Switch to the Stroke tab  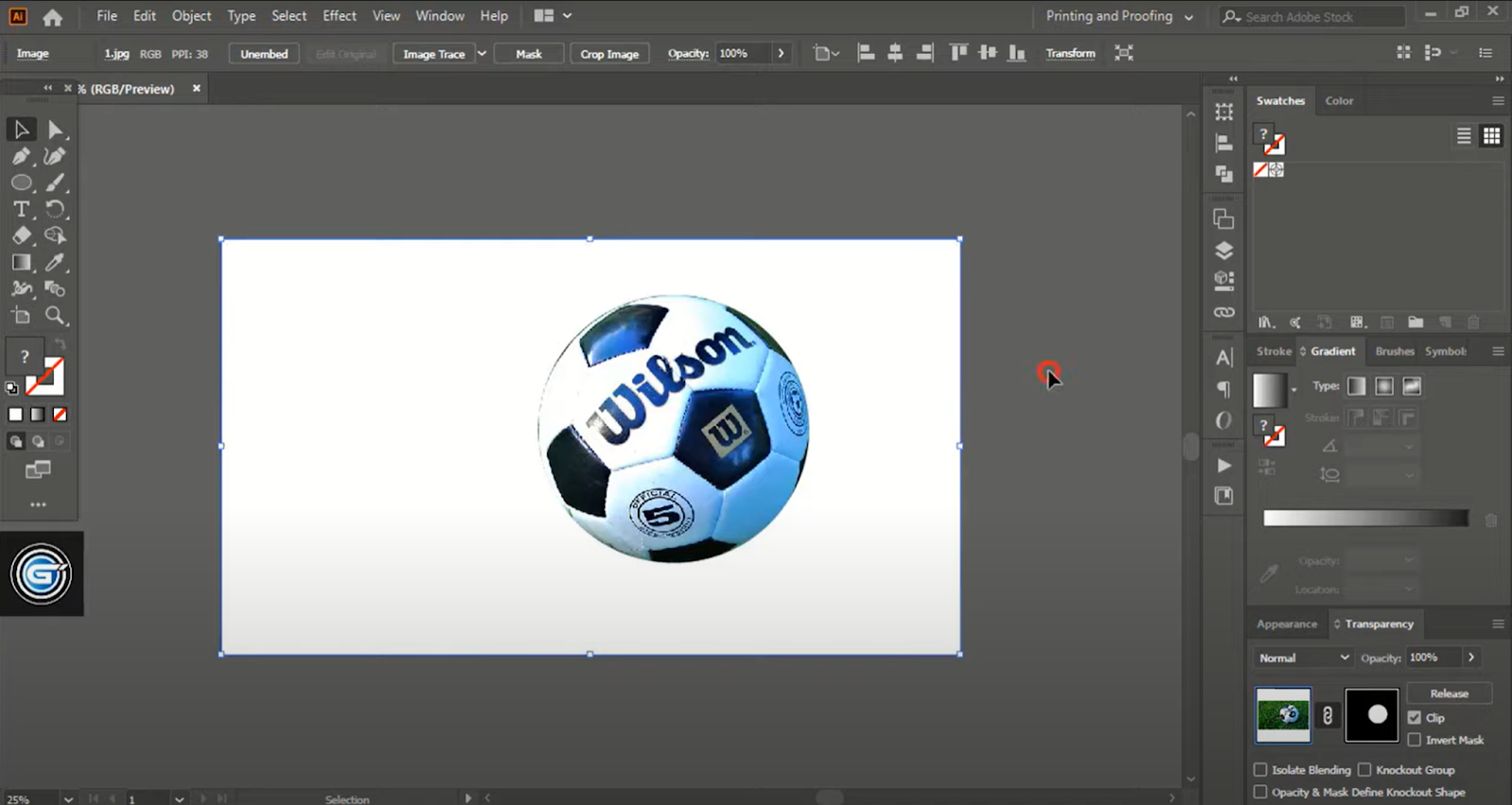tap(1274, 351)
